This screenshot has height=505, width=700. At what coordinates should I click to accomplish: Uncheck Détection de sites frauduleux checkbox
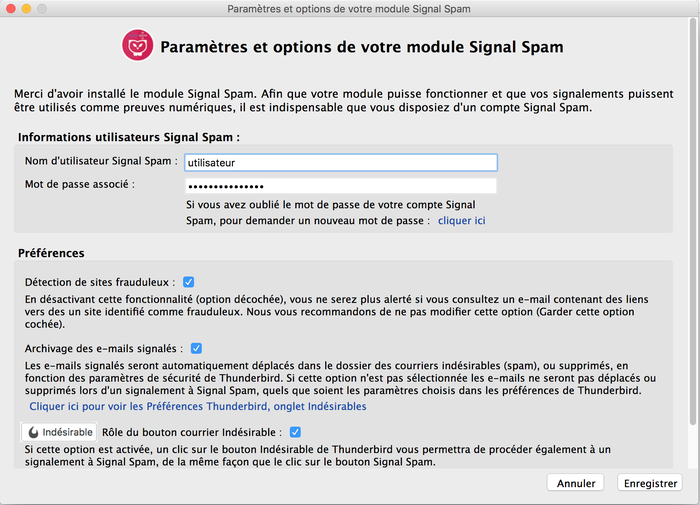[188, 282]
